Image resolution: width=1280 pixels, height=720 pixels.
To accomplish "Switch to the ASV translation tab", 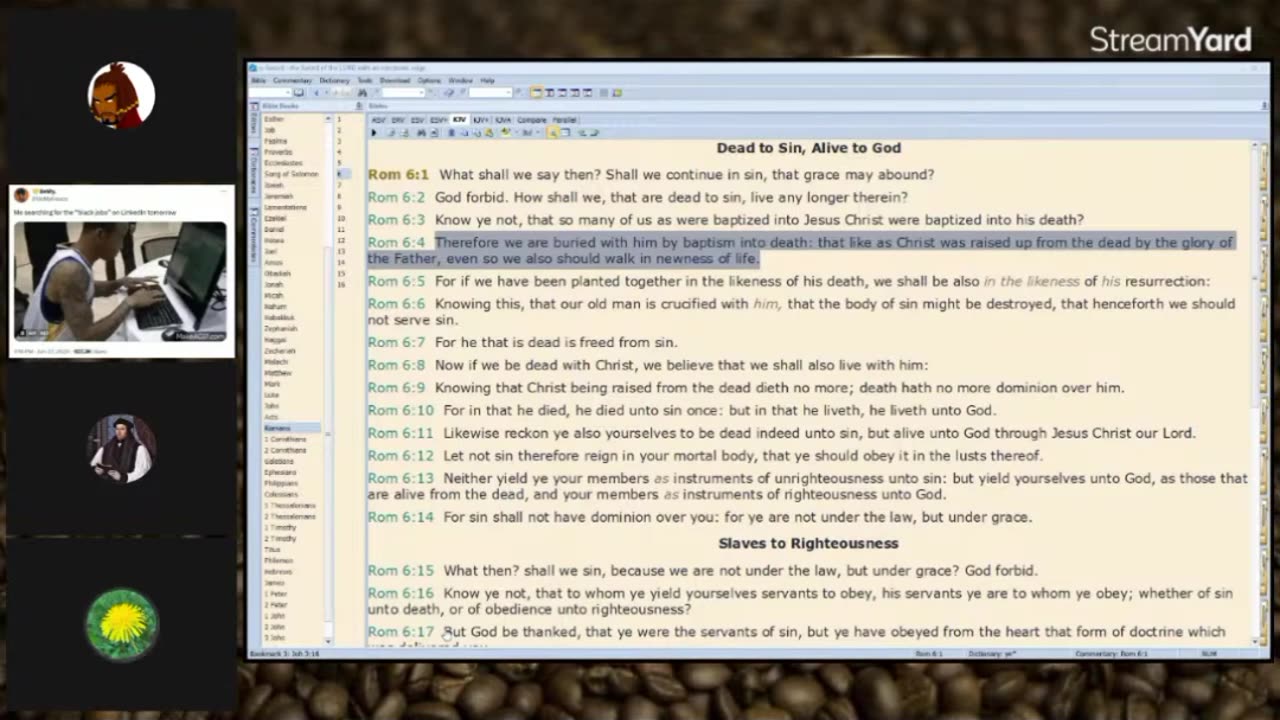I will (379, 120).
